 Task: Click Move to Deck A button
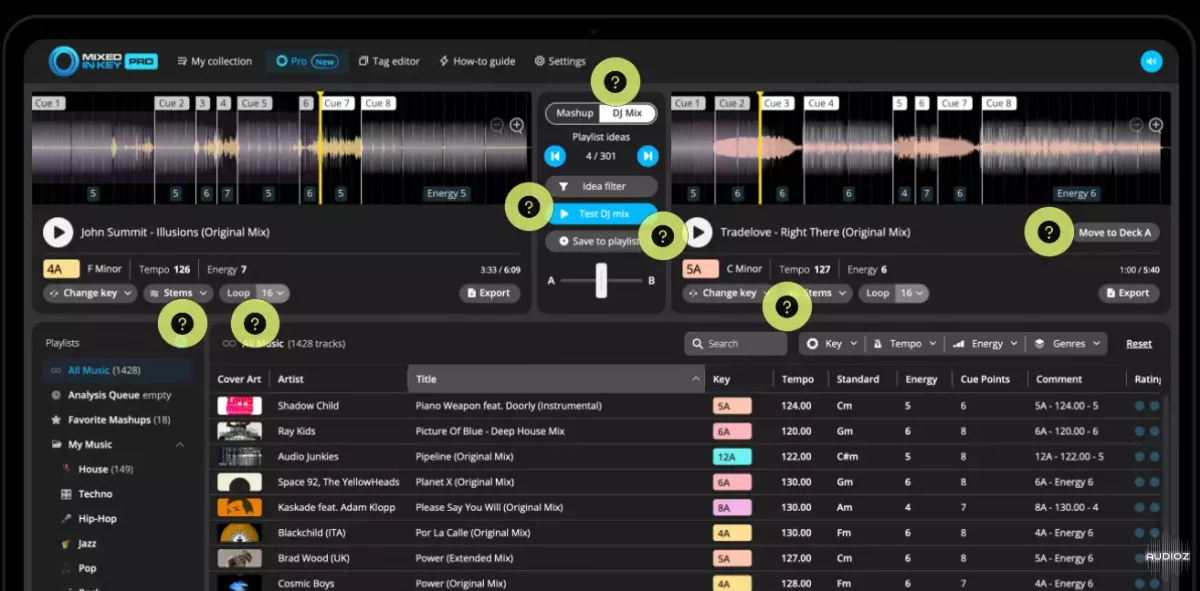1113,232
